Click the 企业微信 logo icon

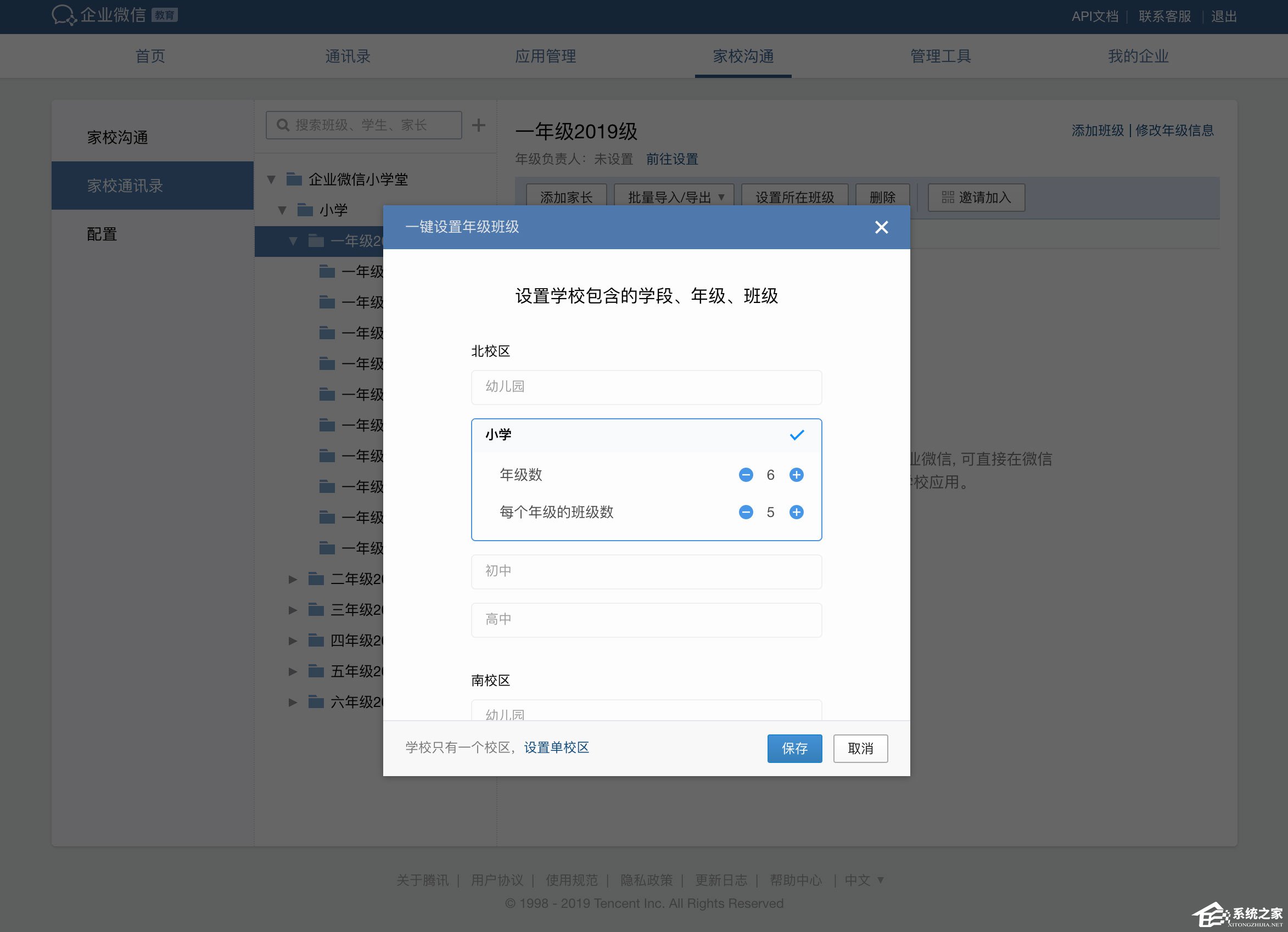[x=64, y=15]
